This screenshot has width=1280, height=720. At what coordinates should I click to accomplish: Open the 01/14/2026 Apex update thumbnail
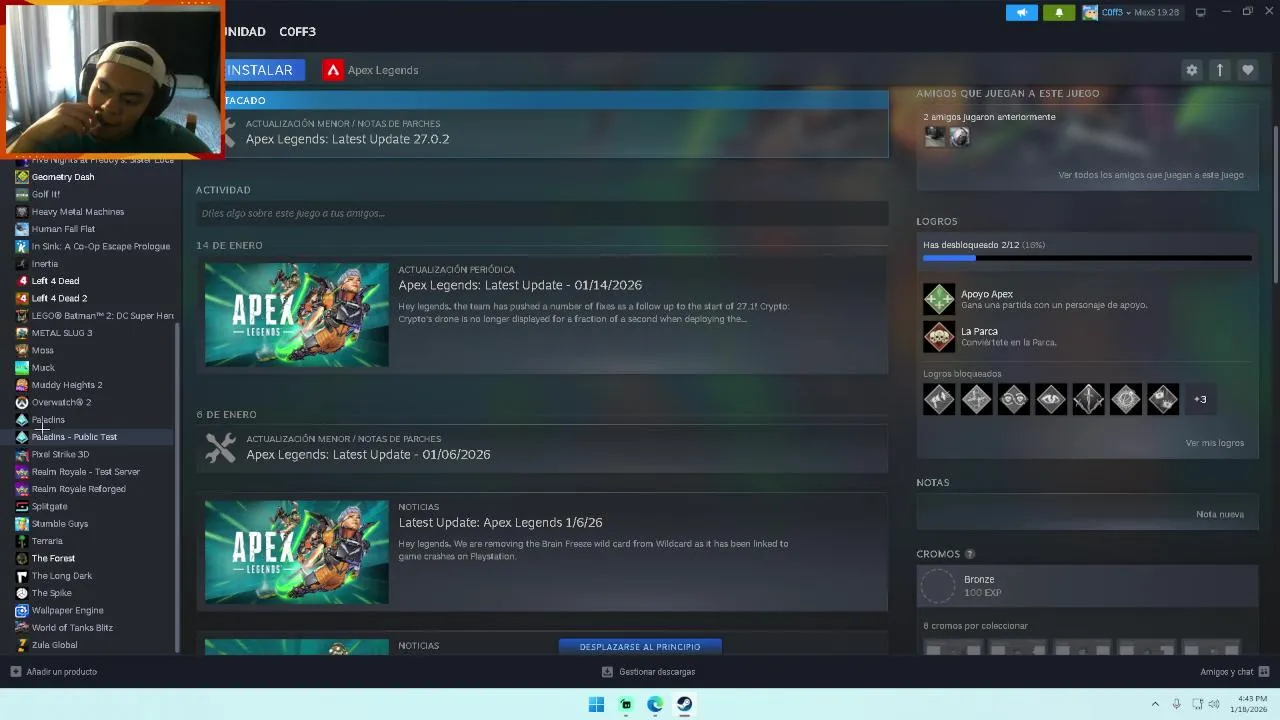tap(296, 314)
